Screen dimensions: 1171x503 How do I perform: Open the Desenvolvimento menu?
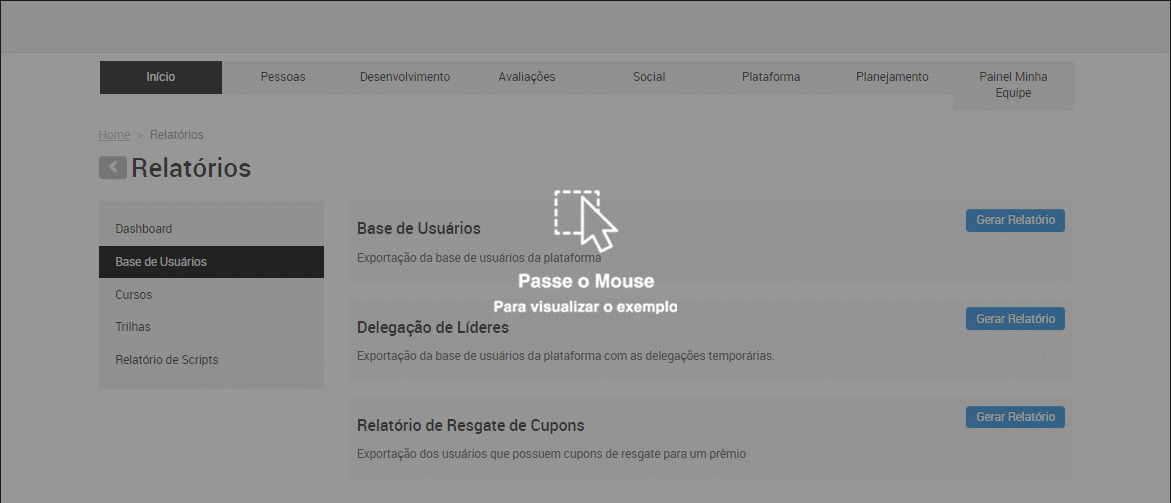(405, 77)
